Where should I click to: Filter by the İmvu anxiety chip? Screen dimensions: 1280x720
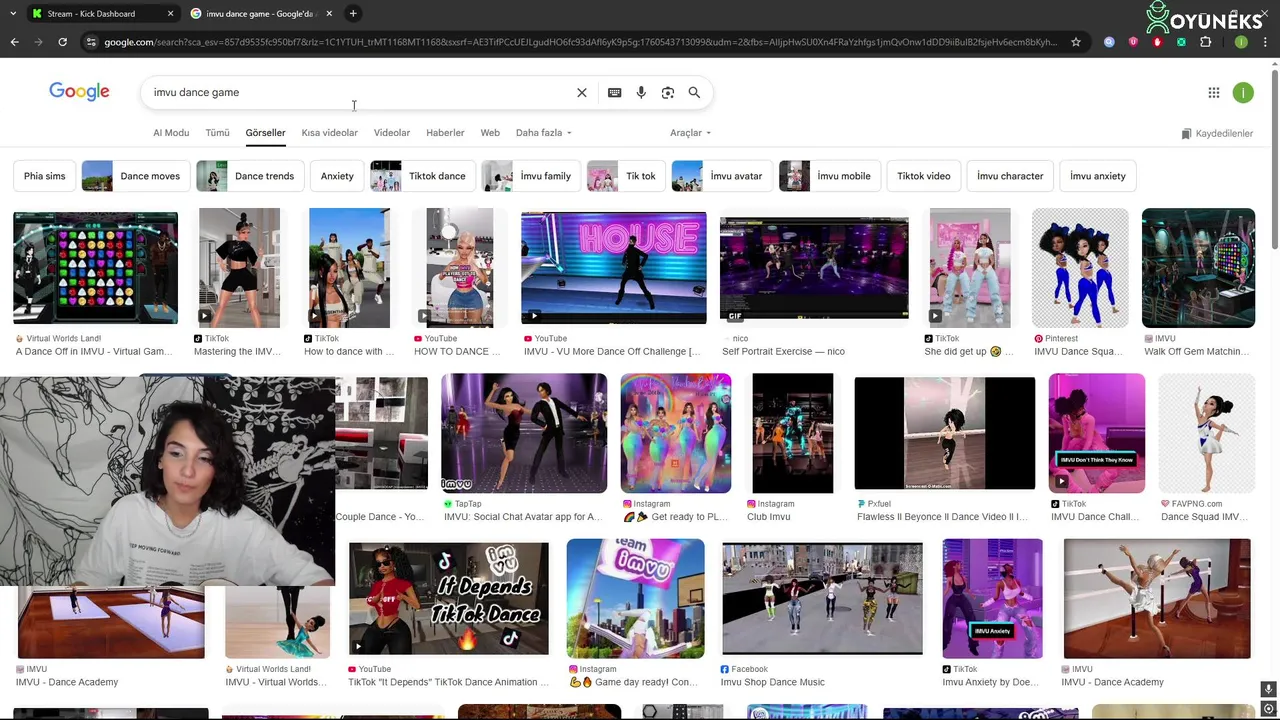tap(1098, 176)
